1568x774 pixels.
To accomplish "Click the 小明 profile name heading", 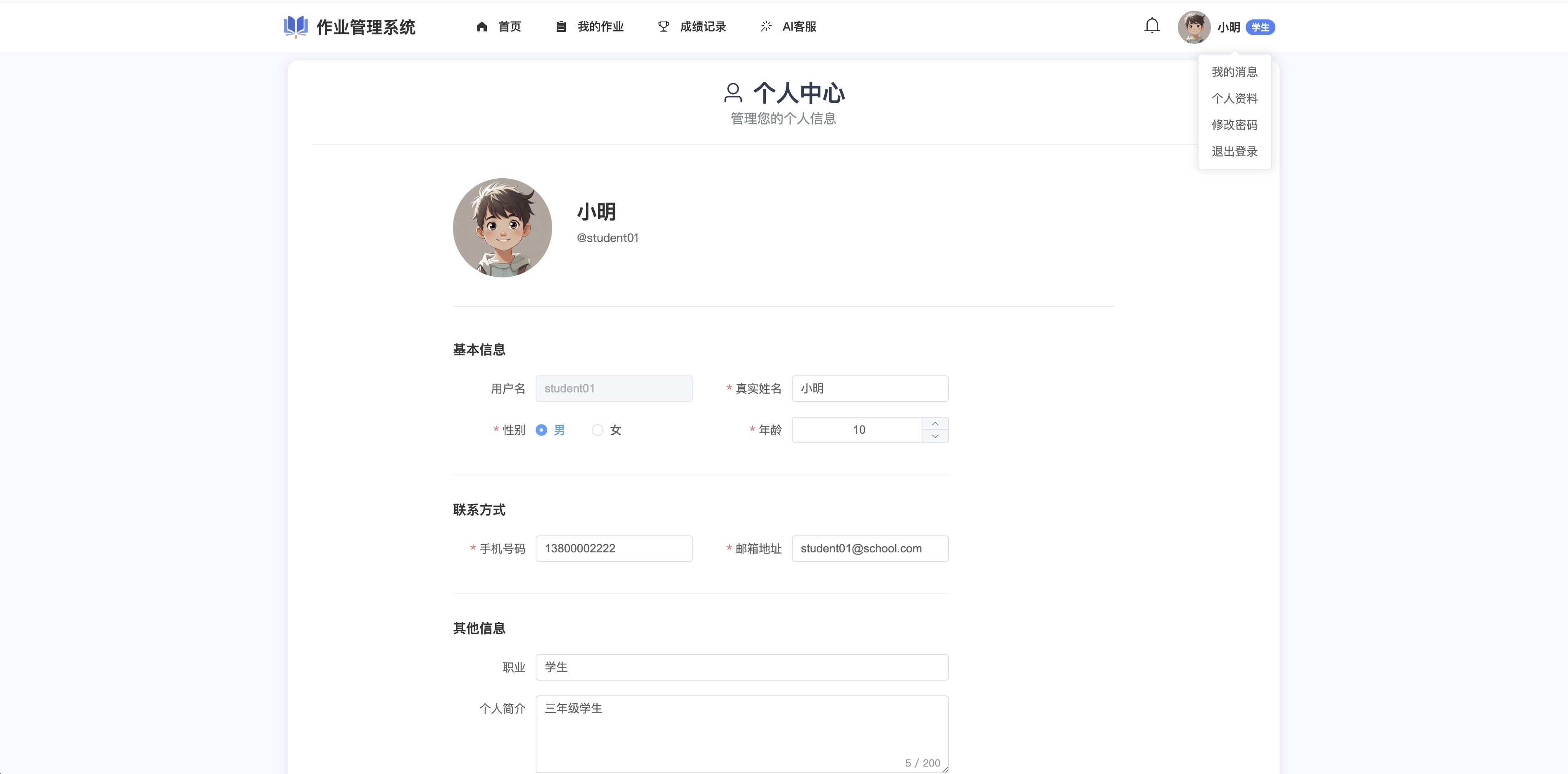I will point(596,212).
